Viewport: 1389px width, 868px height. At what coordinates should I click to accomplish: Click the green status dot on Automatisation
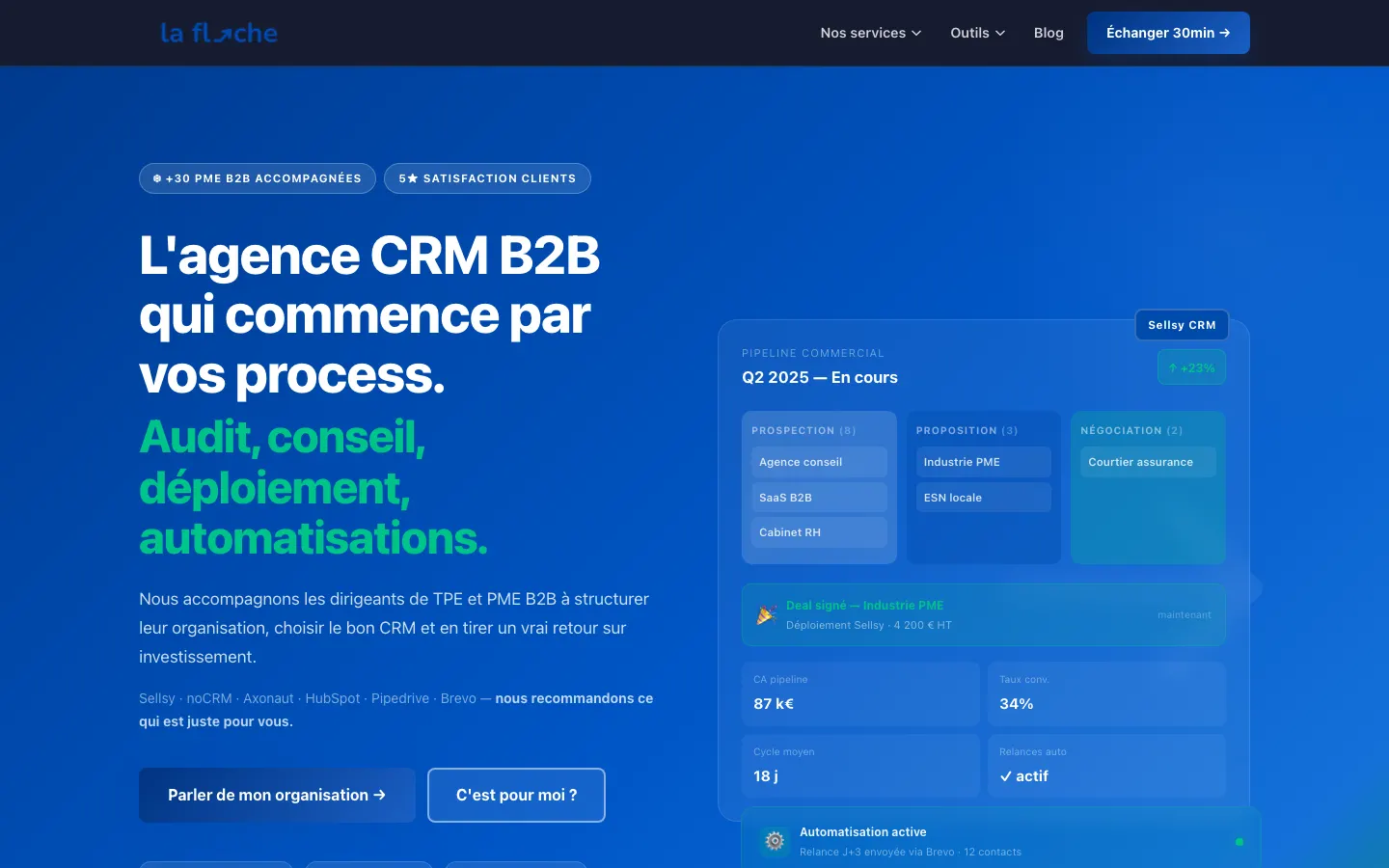click(1239, 842)
